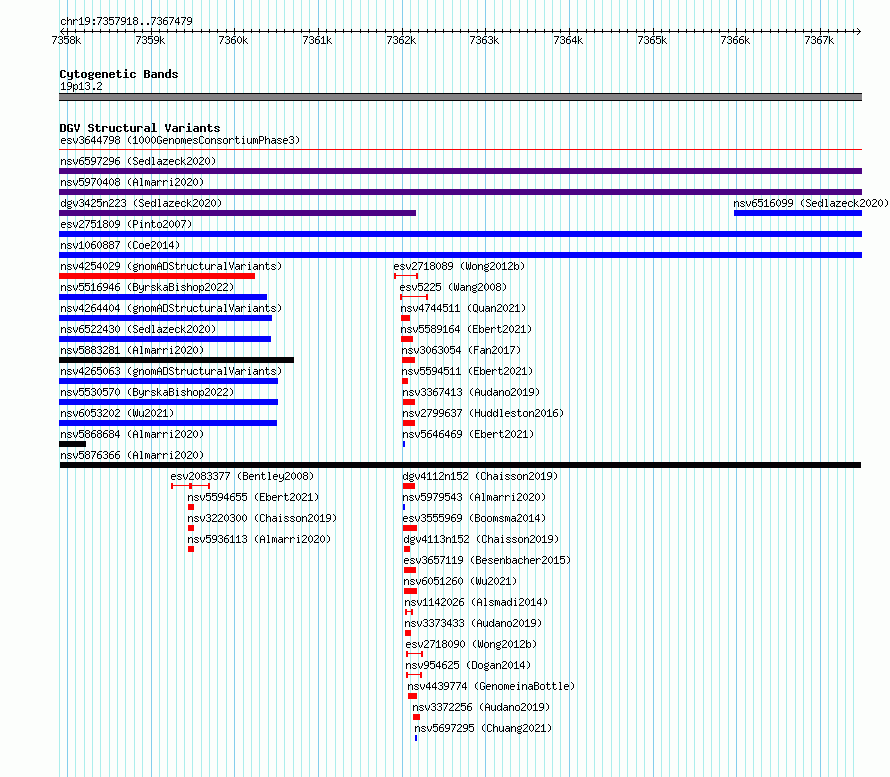The image size is (890, 777).
Task: Click nsv5589164 (Ebert2021) label
Action: tap(466, 329)
